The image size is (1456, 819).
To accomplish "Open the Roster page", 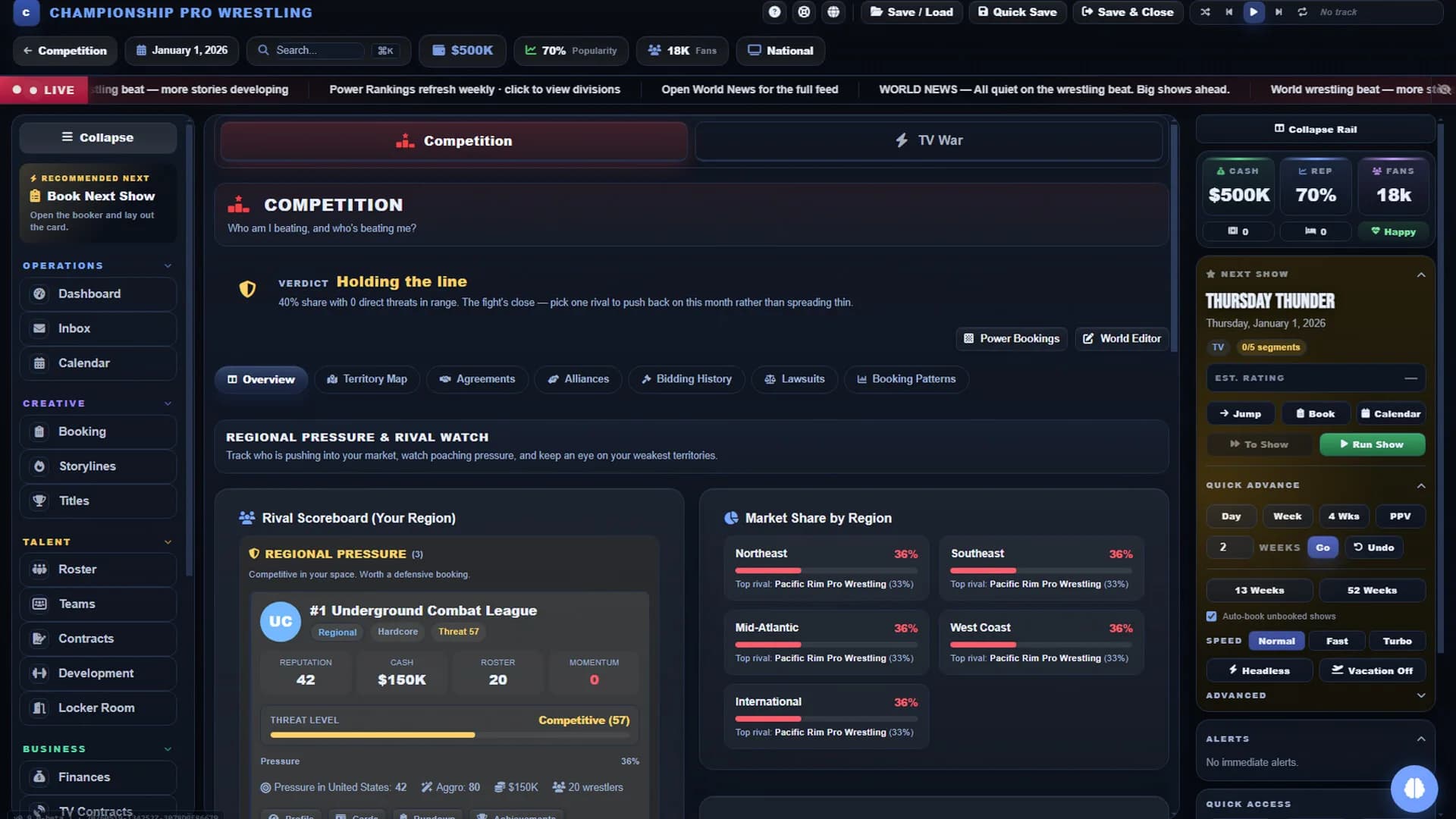I will click(x=98, y=570).
